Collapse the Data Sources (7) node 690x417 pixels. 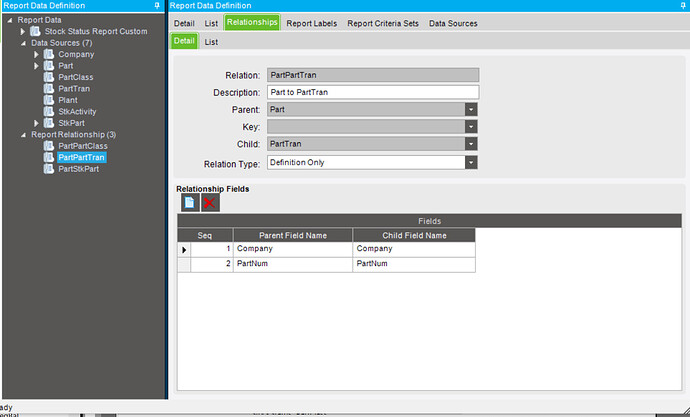(23, 43)
